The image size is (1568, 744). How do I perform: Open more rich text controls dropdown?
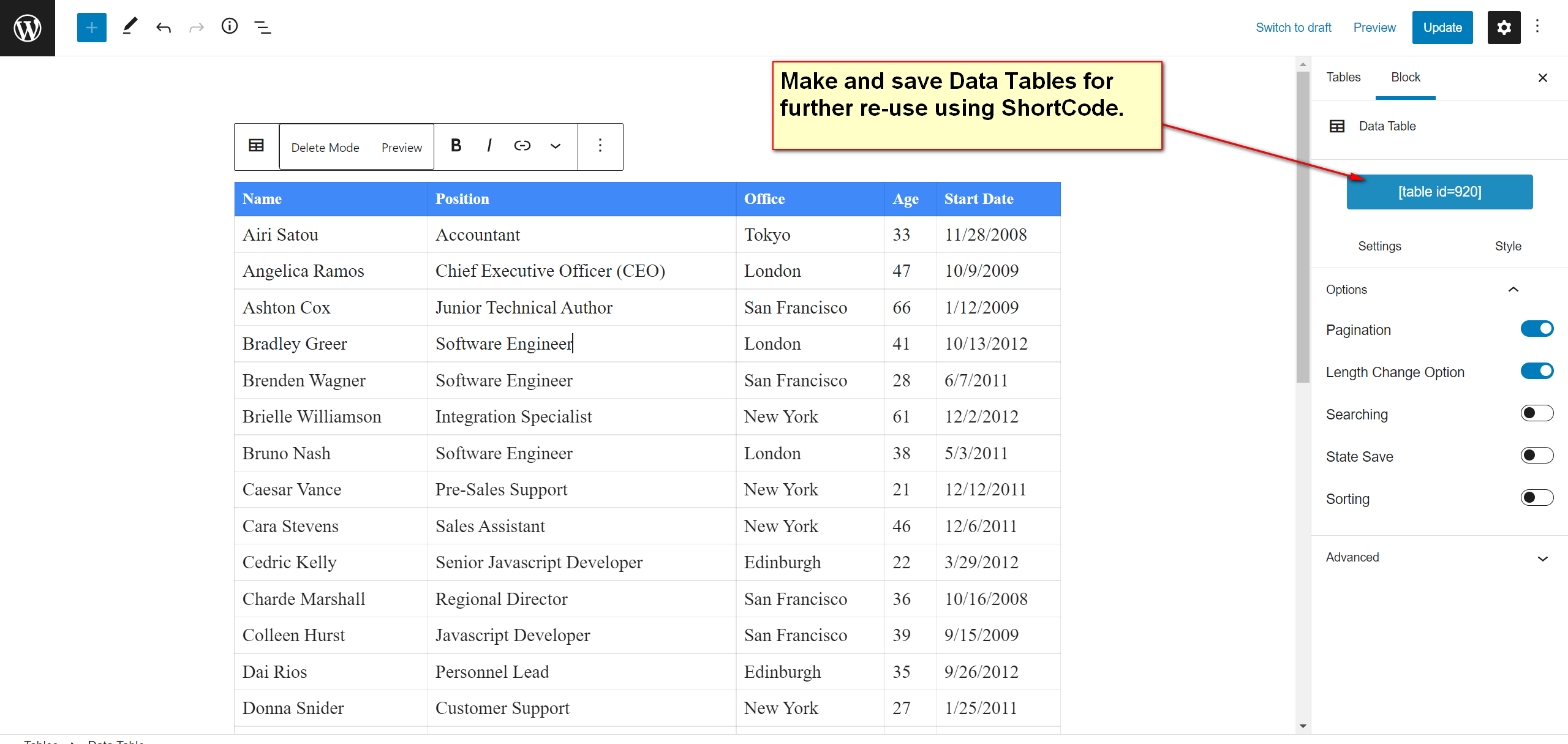pyautogui.click(x=555, y=146)
